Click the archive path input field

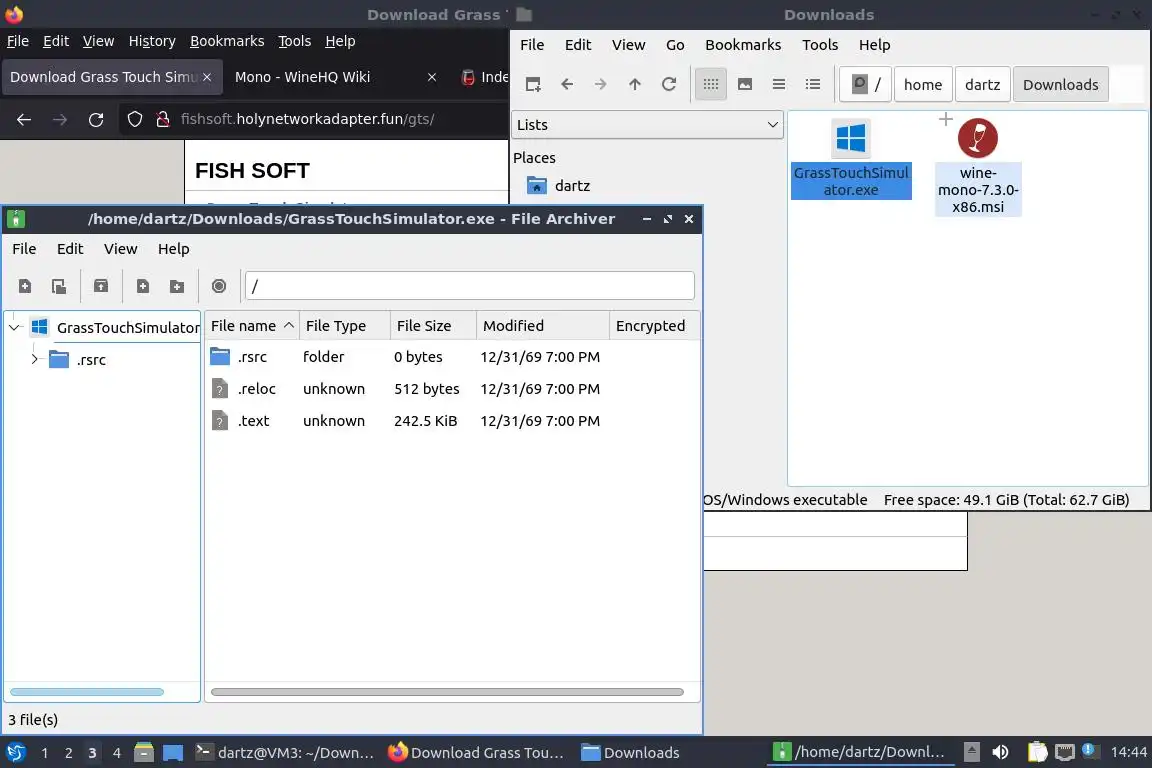(469, 286)
